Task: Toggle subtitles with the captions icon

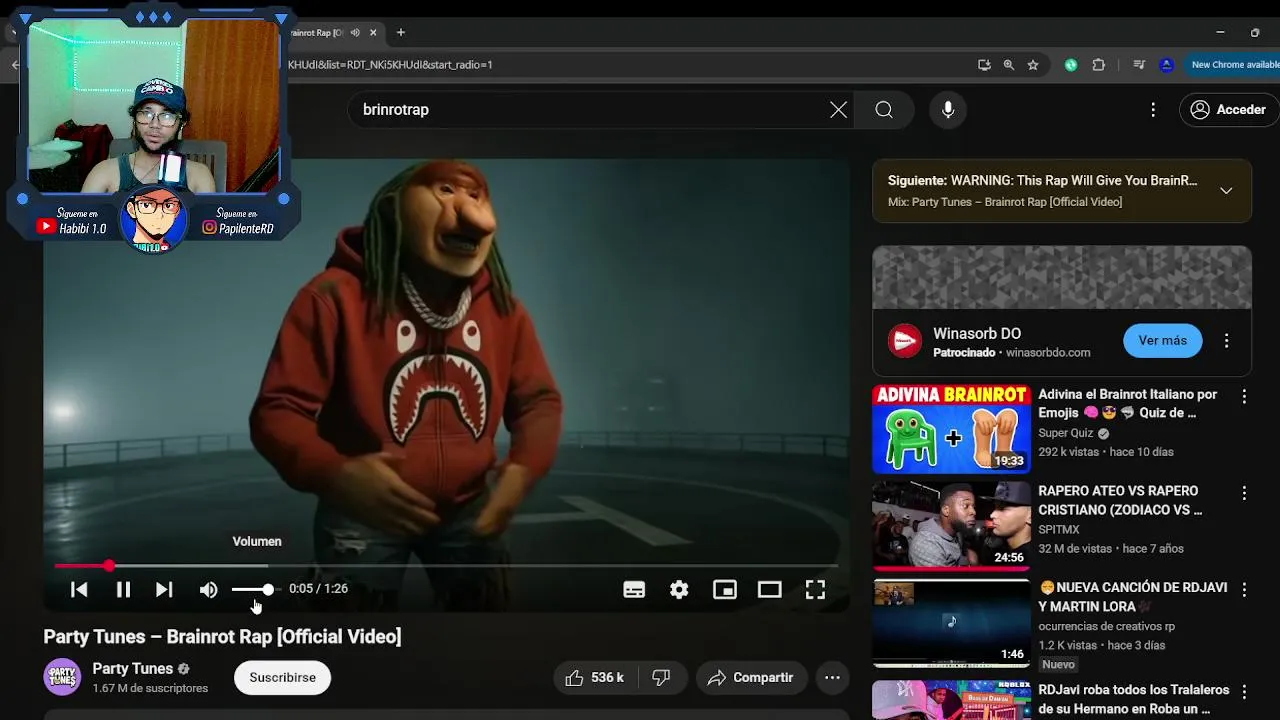Action: click(x=634, y=590)
